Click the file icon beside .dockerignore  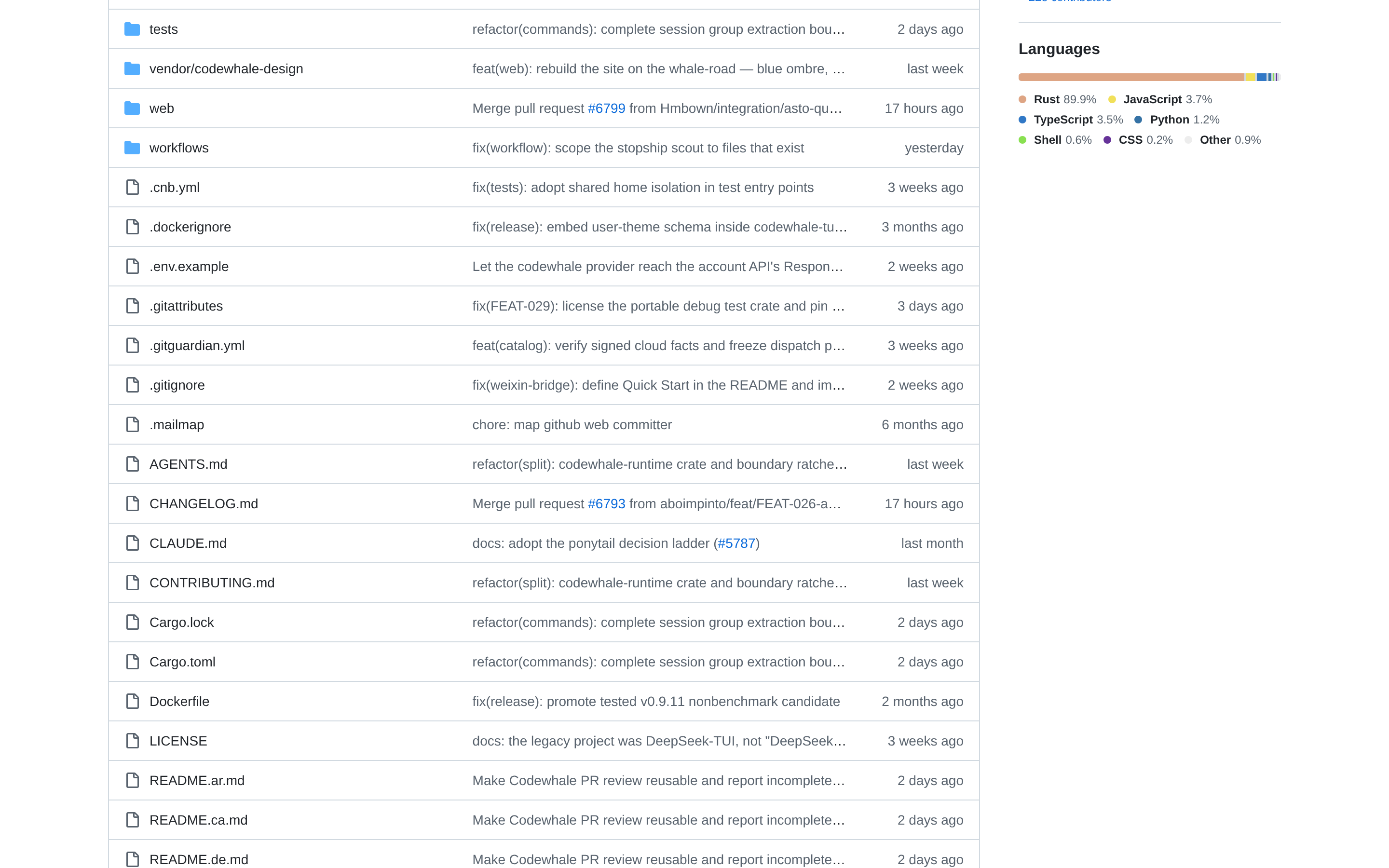click(133, 227)
